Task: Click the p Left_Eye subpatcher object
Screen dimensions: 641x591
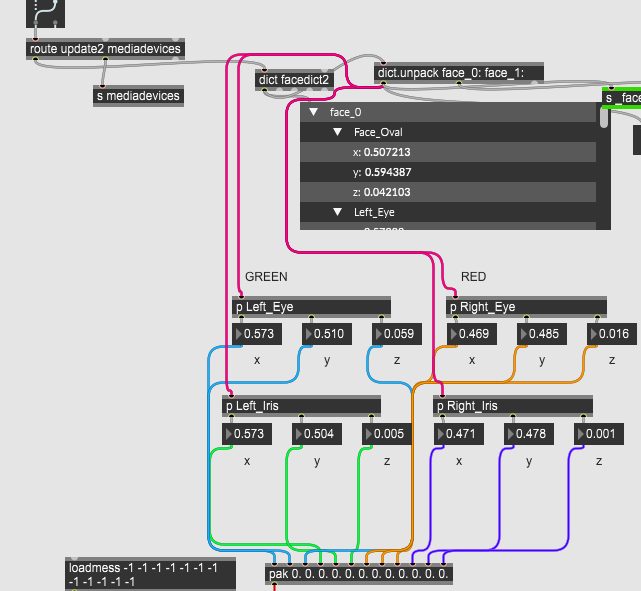Action: (x=310, y=307)
